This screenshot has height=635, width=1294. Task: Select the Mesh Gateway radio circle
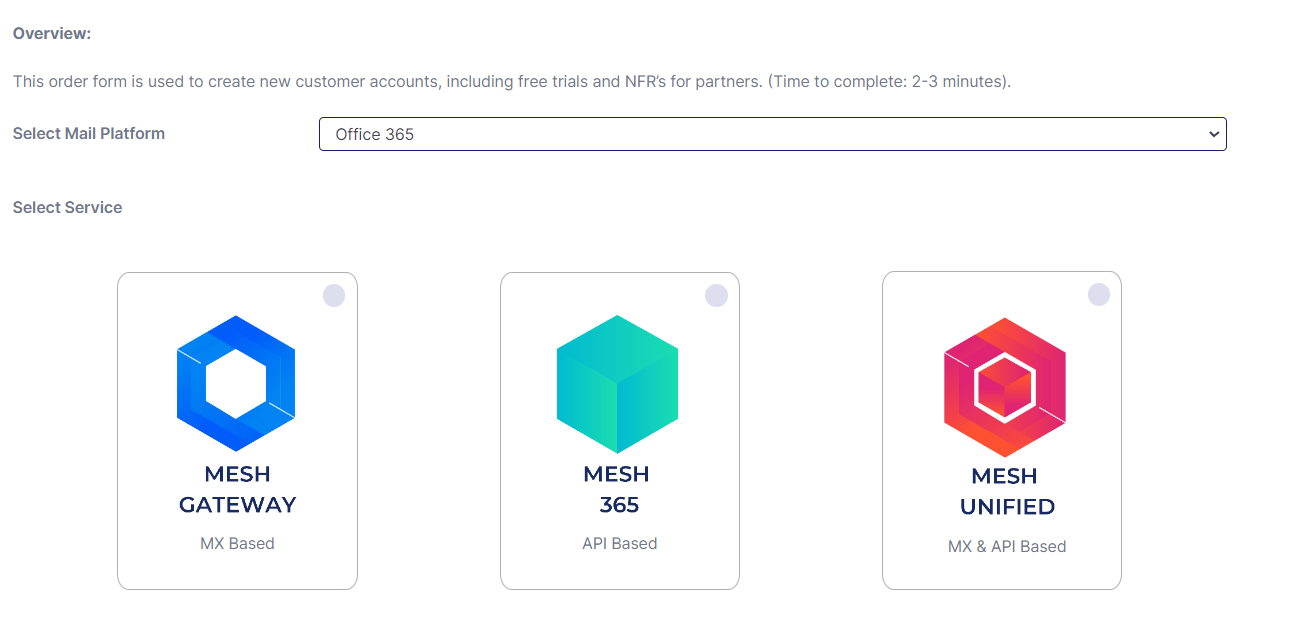(x=334, y=296)
